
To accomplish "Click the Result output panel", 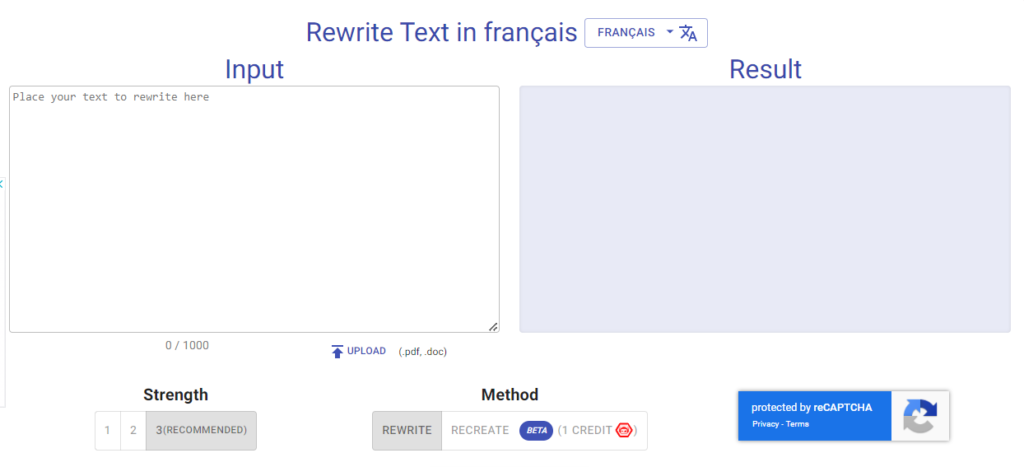I will (765, 209).
